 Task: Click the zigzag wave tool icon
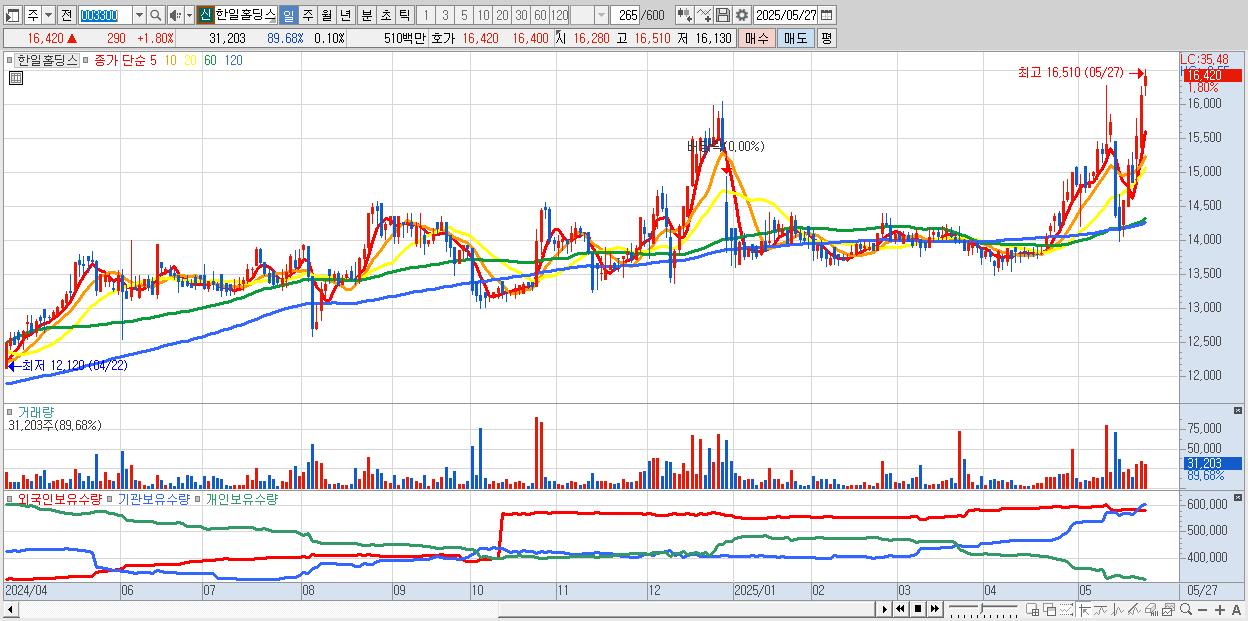tap(1118, 609)
